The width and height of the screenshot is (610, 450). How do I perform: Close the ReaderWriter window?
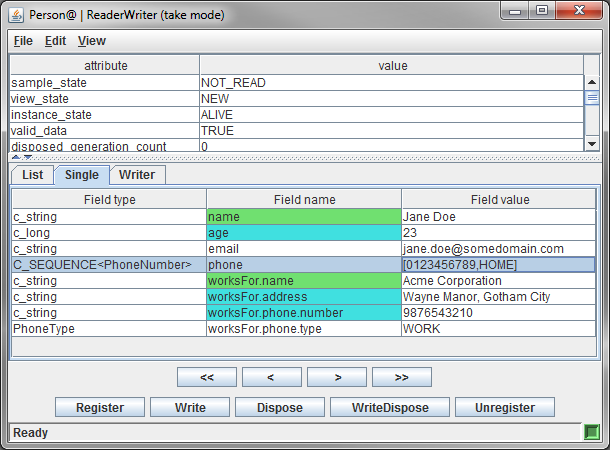(579, 11)
